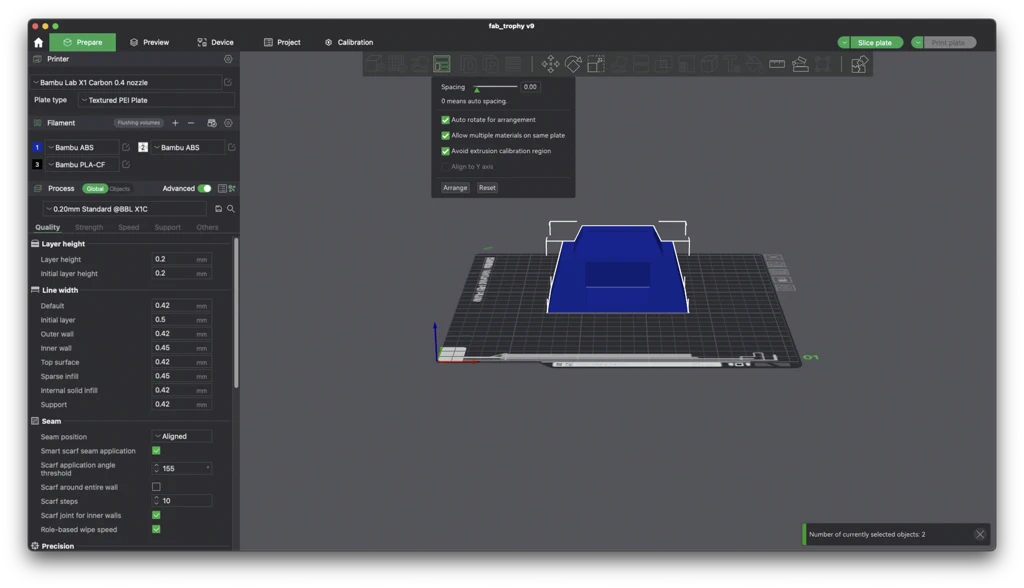Switch to the Device tab
The width and height of the screenshot is (1024, 588).
[216, 42]
